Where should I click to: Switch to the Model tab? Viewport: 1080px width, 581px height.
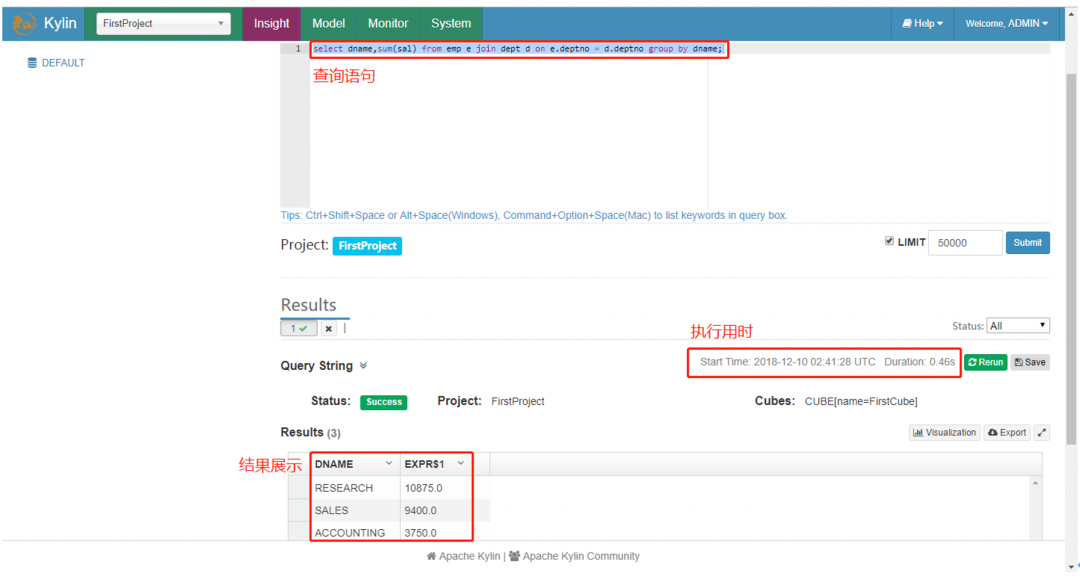pyautogui.click(x=329, y=23)
